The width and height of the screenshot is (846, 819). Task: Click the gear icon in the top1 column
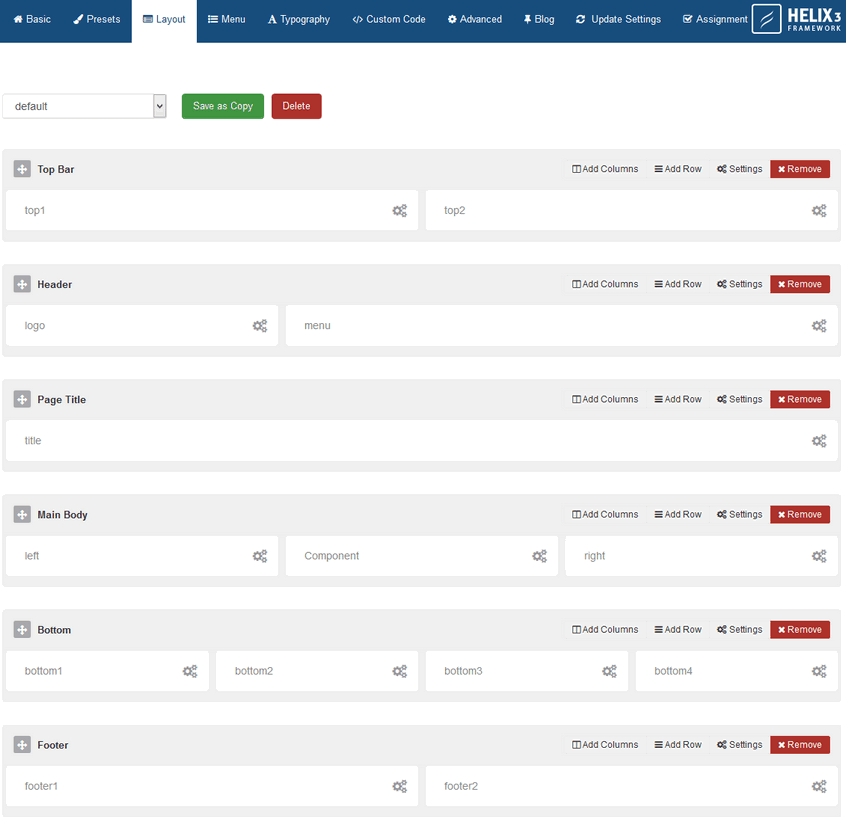pos(399,211)
